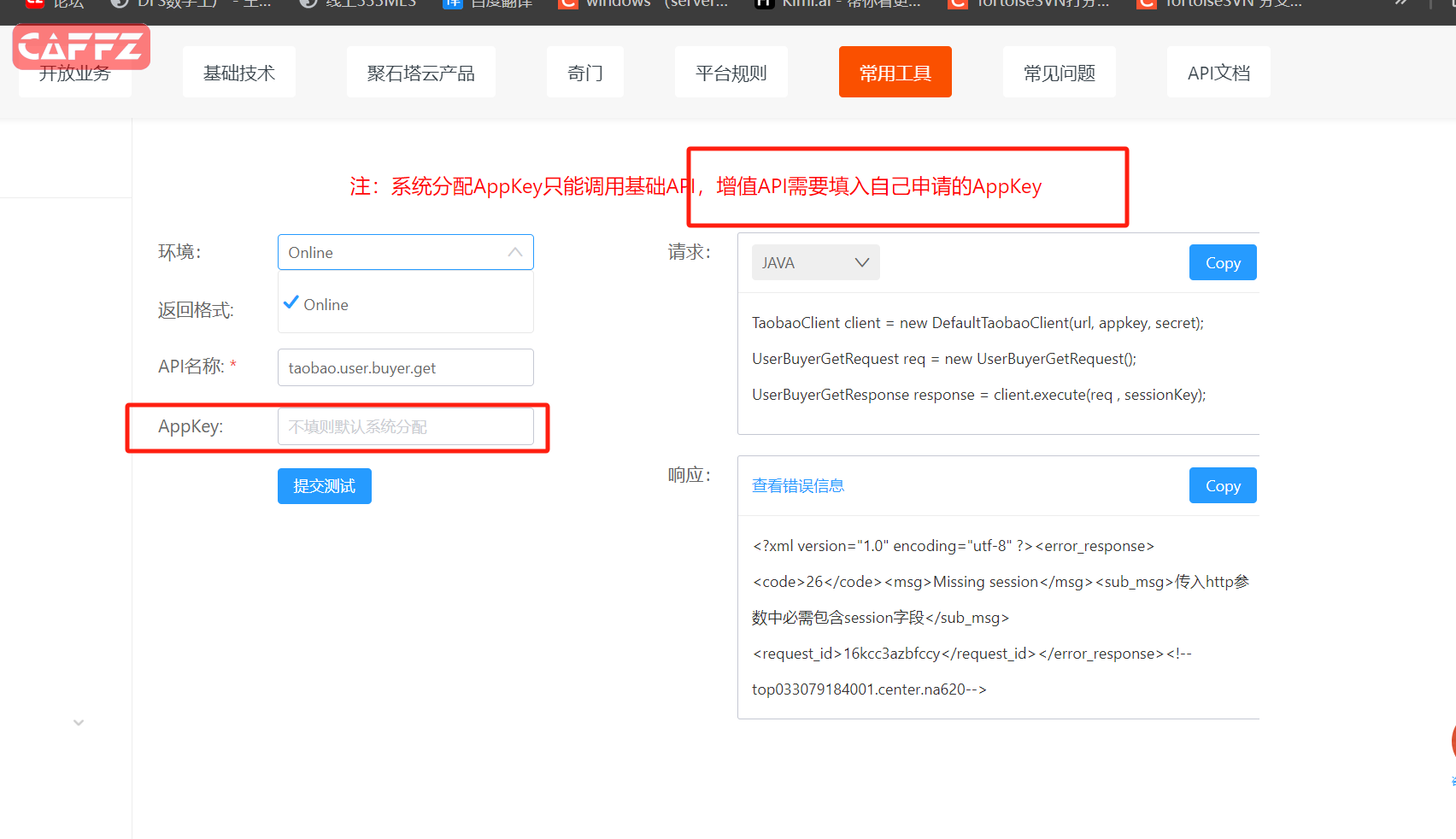Navigate to the API文档 tab
Viewport: 1456px width, 839px height.
point(1218,73)
